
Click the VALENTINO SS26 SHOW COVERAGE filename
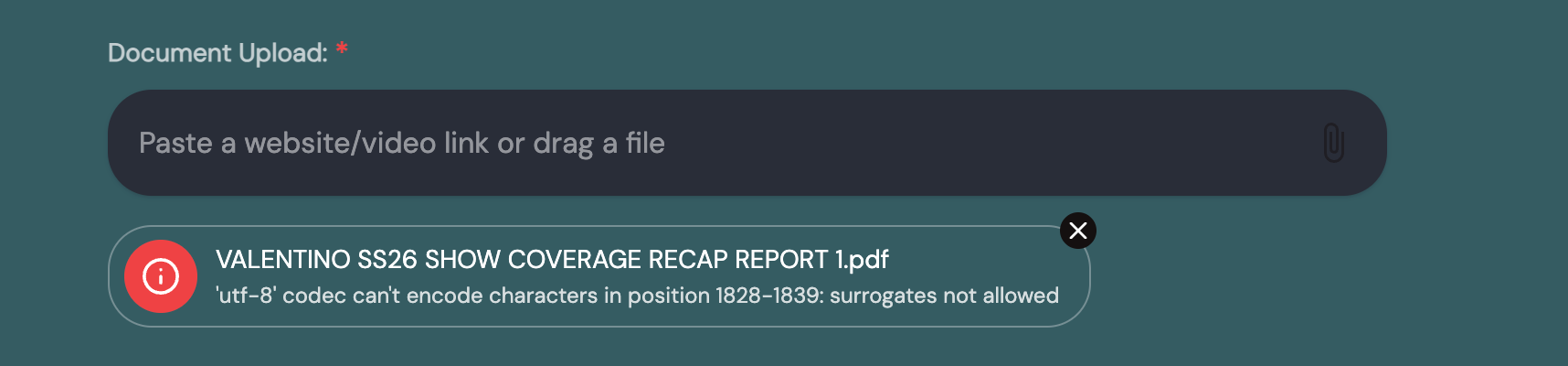point(552,260)
